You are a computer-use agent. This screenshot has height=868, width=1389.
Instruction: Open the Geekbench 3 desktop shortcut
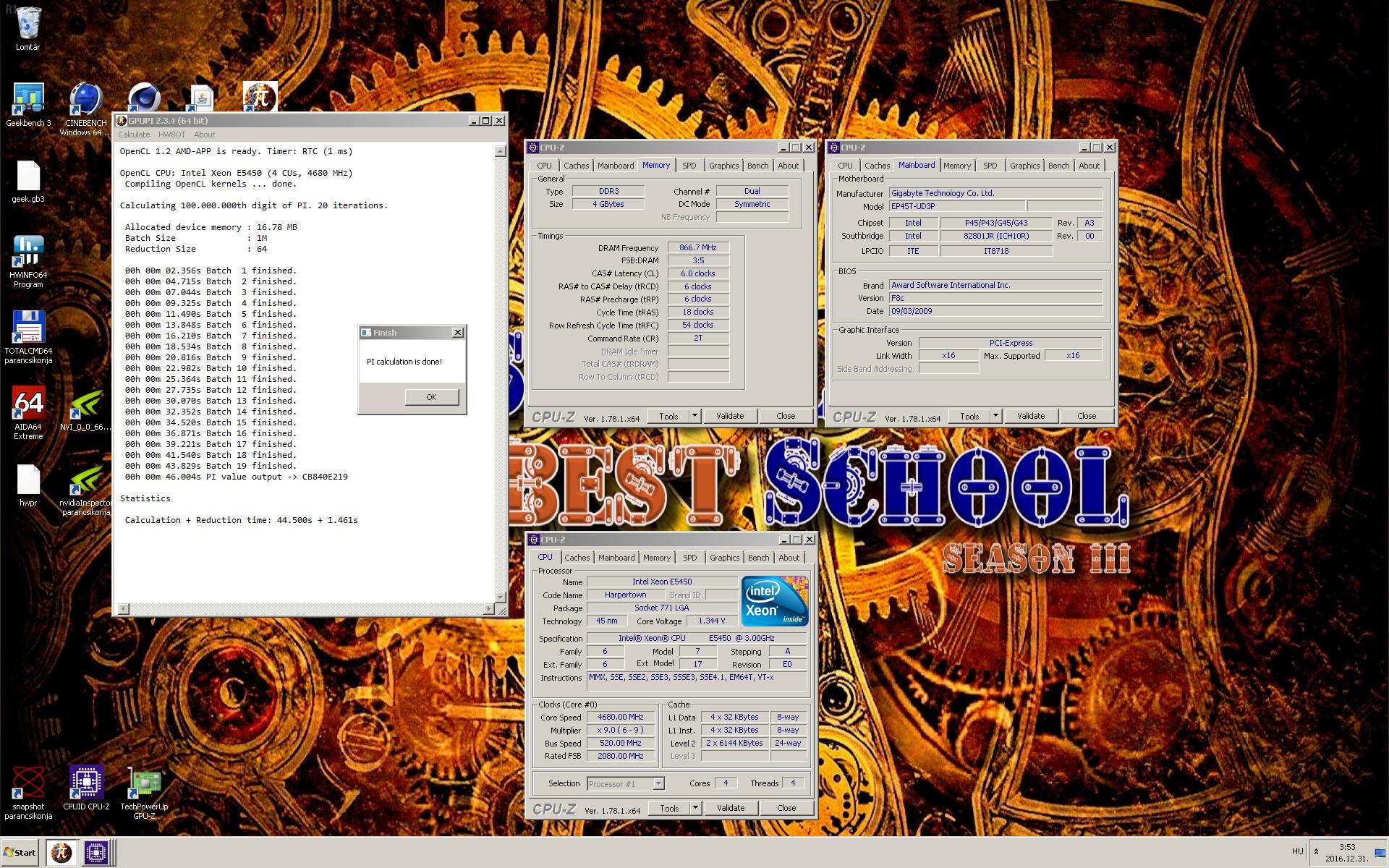(28, 99)
